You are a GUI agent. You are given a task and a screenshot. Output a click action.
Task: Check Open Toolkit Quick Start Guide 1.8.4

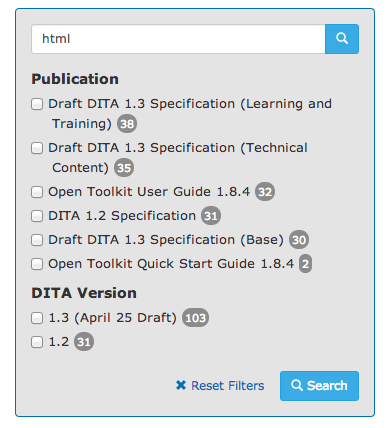37,264
